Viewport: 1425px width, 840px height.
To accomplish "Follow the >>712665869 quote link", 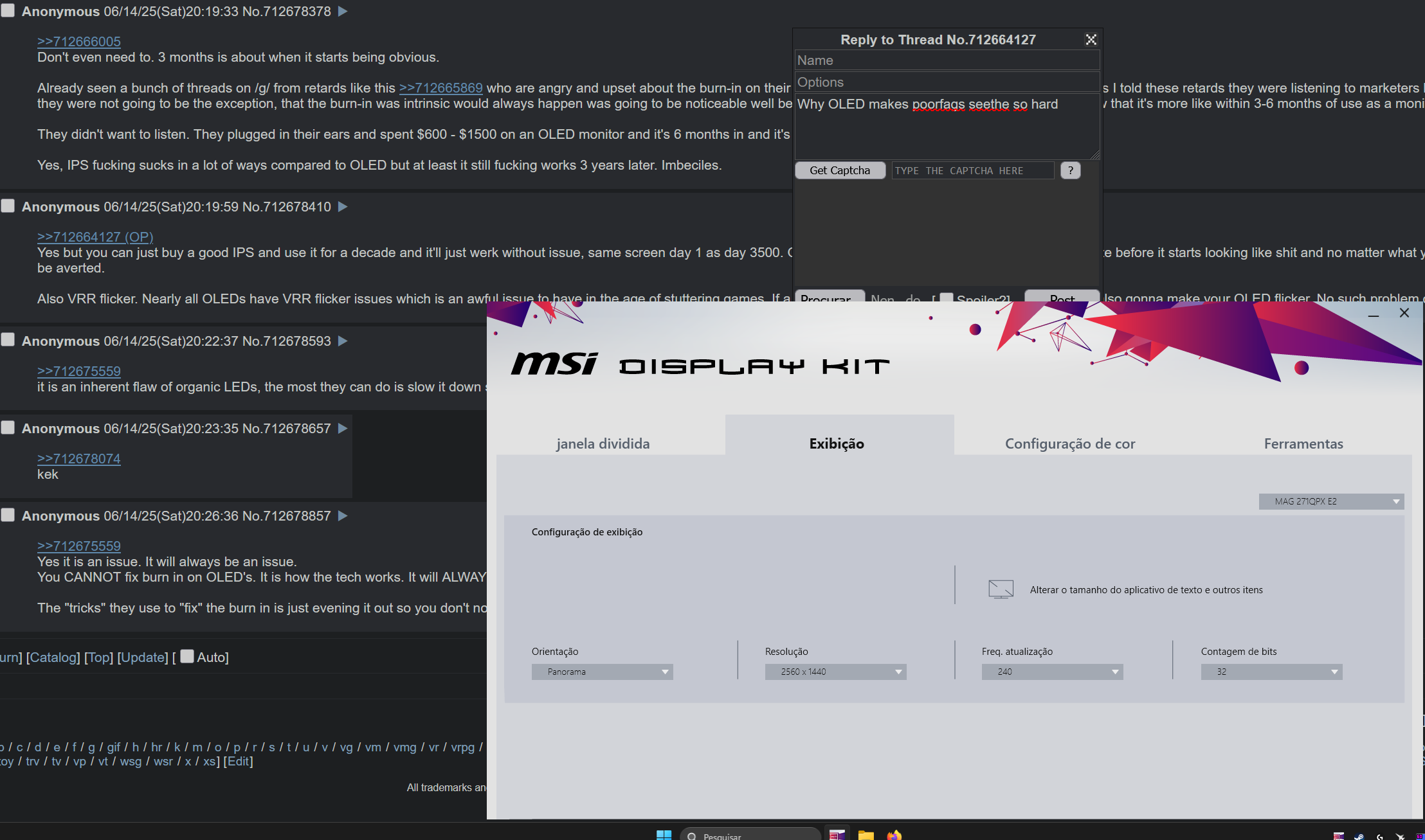I will coord(440,88).
